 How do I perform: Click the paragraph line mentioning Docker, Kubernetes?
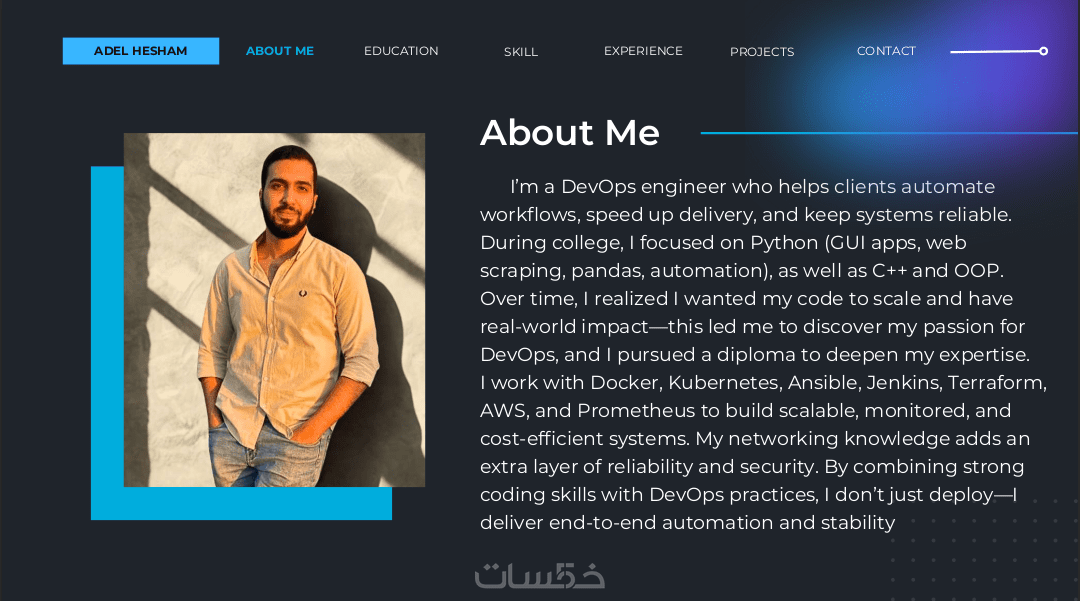[763, 382]
